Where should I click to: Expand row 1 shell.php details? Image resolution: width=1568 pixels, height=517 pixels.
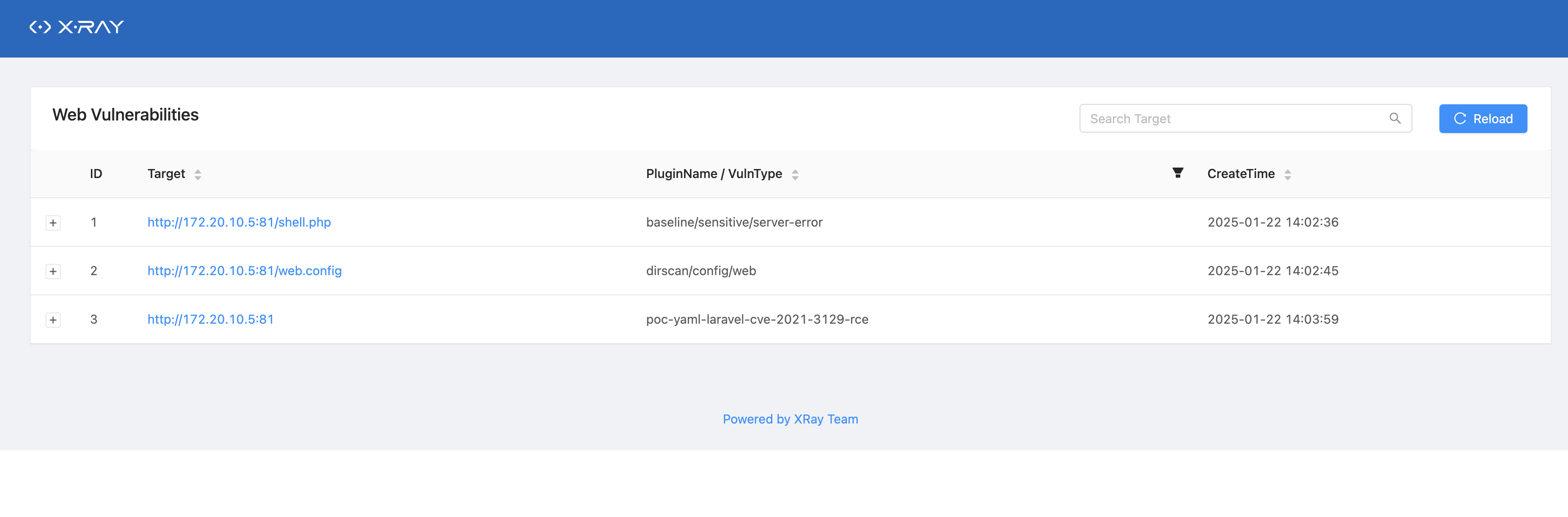click(x=53, y=223)
